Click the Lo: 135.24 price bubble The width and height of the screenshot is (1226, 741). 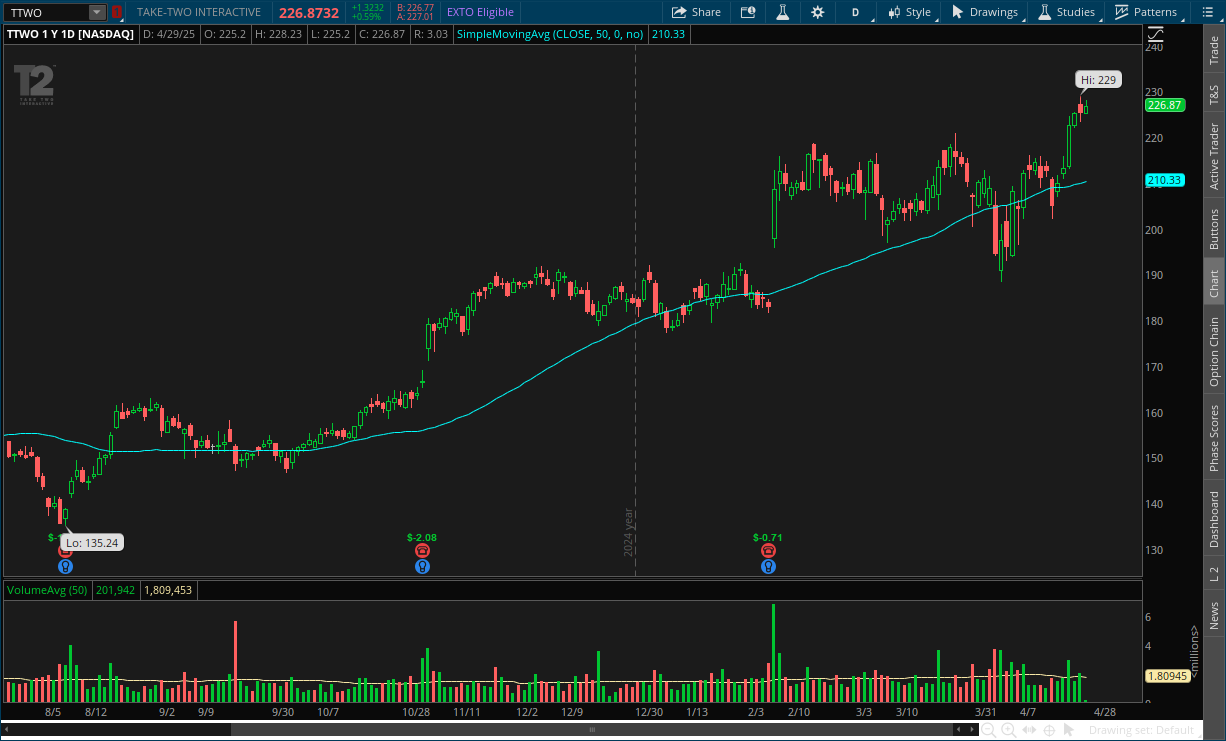click(x=93, y=543)
